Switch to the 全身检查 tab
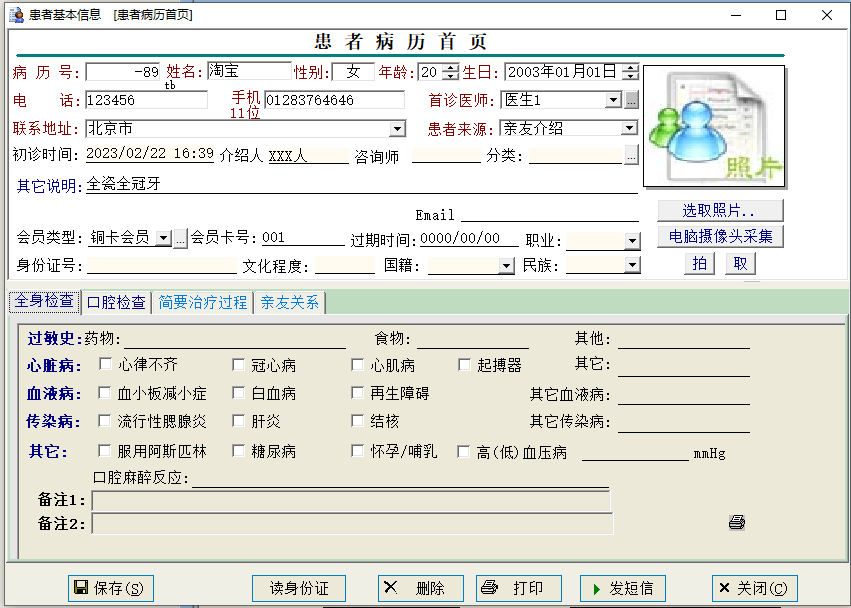Screen dimensions: 851x608 [x=44, y=301]
